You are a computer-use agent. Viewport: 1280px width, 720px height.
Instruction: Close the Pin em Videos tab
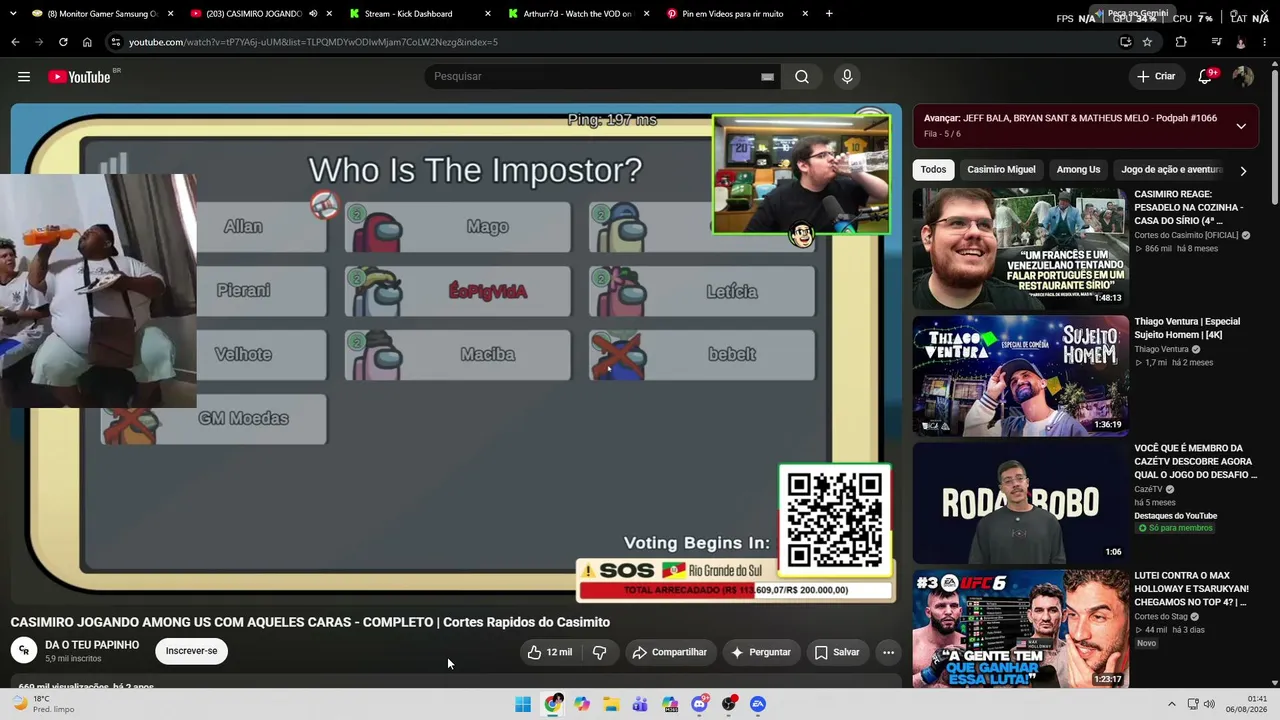[805, 14]
